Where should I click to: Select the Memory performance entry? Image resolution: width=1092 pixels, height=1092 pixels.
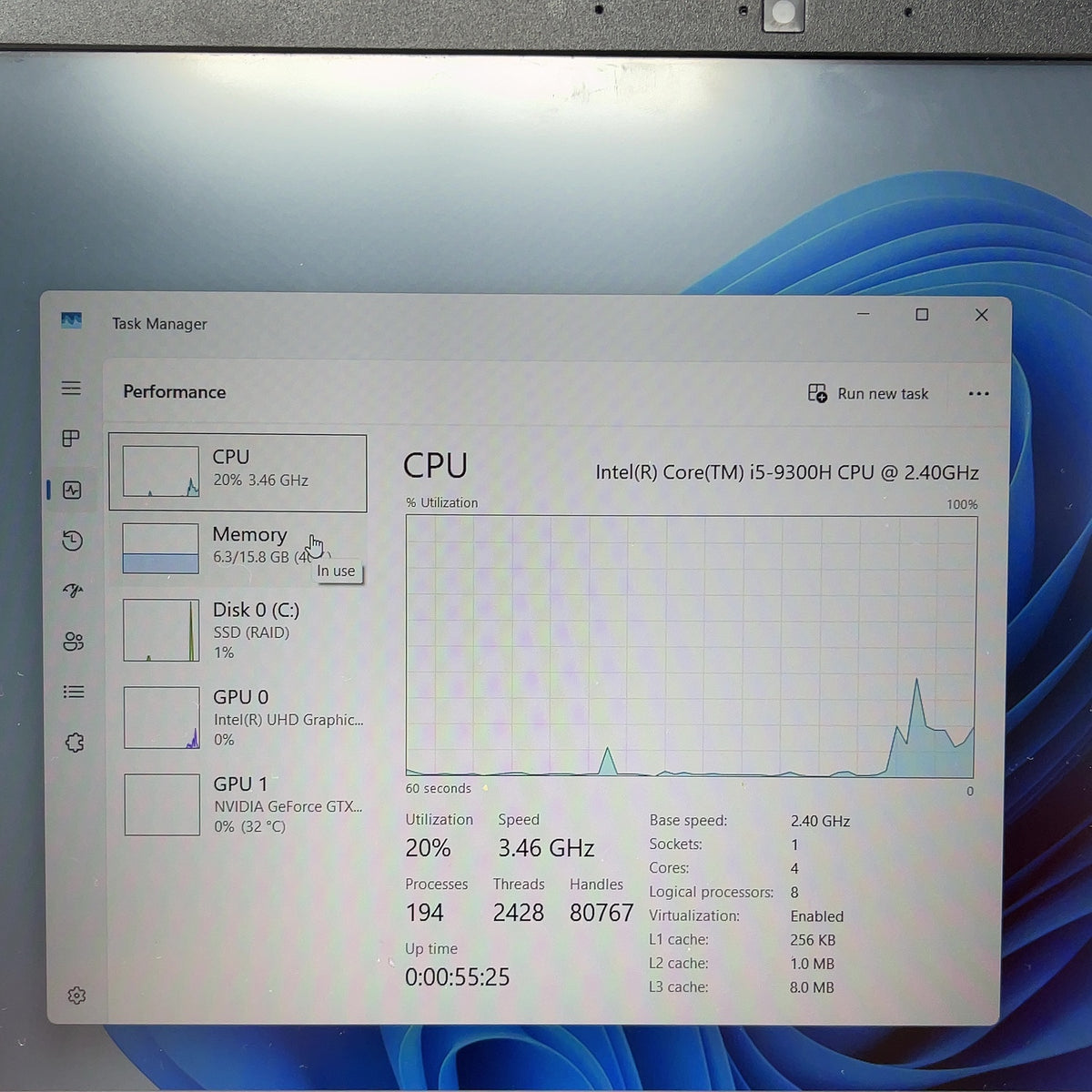(x=238, y=548)
